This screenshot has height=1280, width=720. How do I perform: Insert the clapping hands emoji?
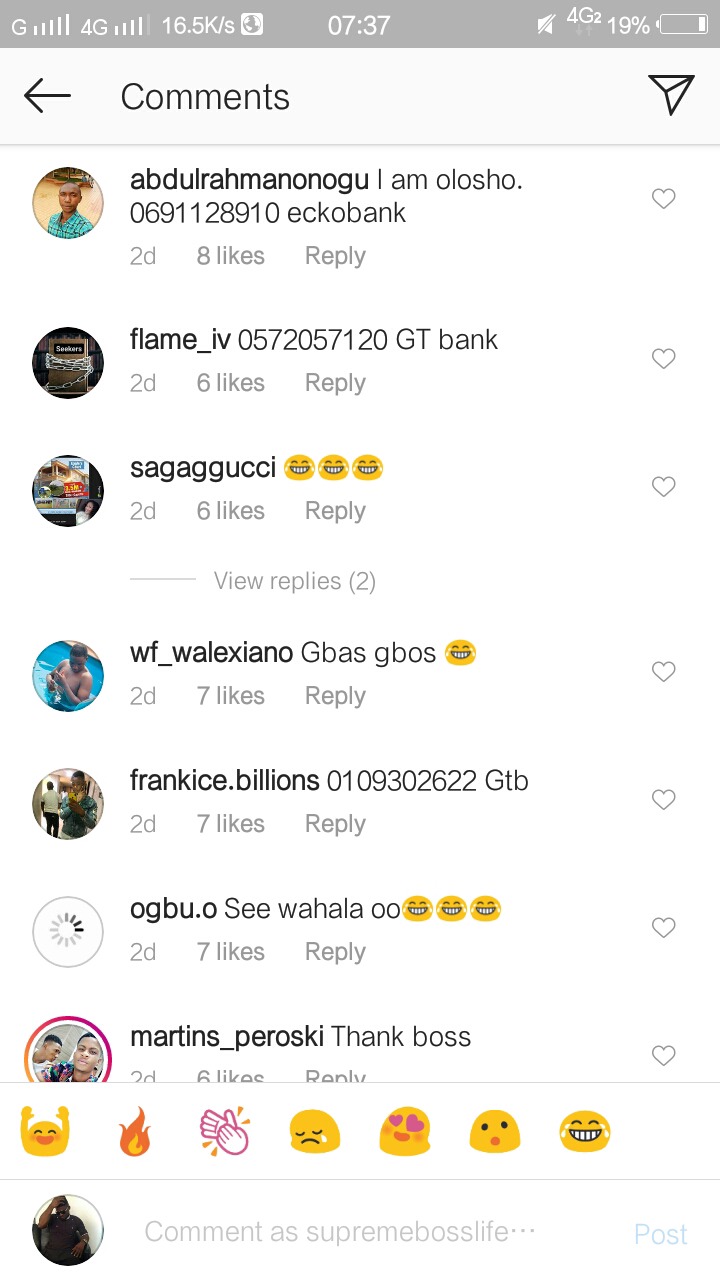click(224, 1133)
